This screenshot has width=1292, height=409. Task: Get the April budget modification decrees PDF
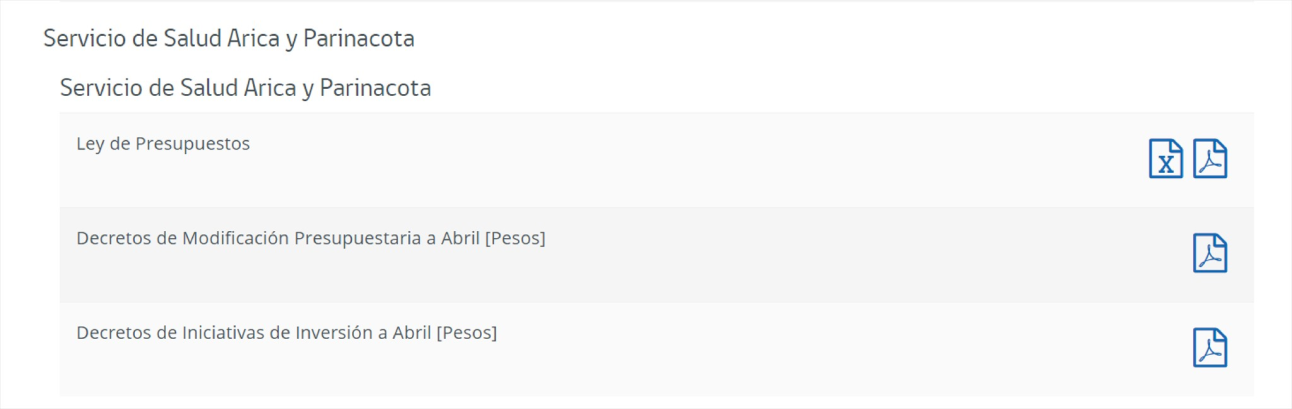click(1210, 253)
